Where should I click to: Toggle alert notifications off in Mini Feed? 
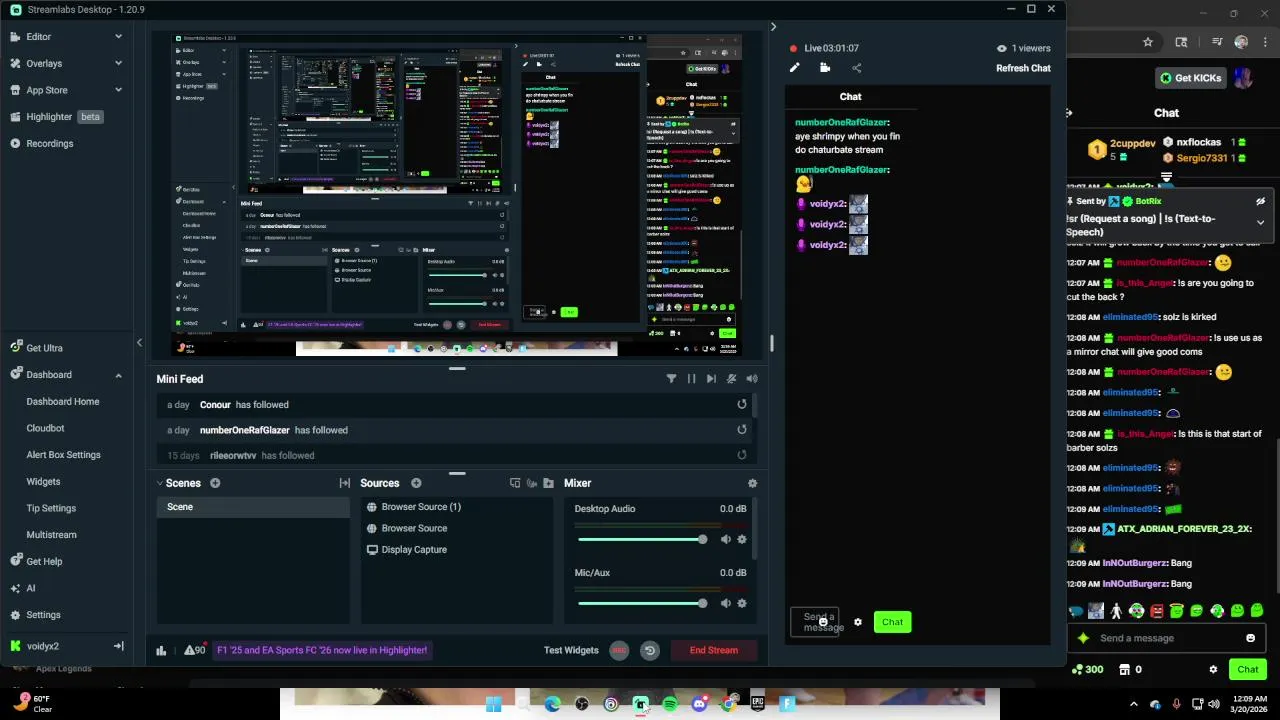click(x=732, y=379)
